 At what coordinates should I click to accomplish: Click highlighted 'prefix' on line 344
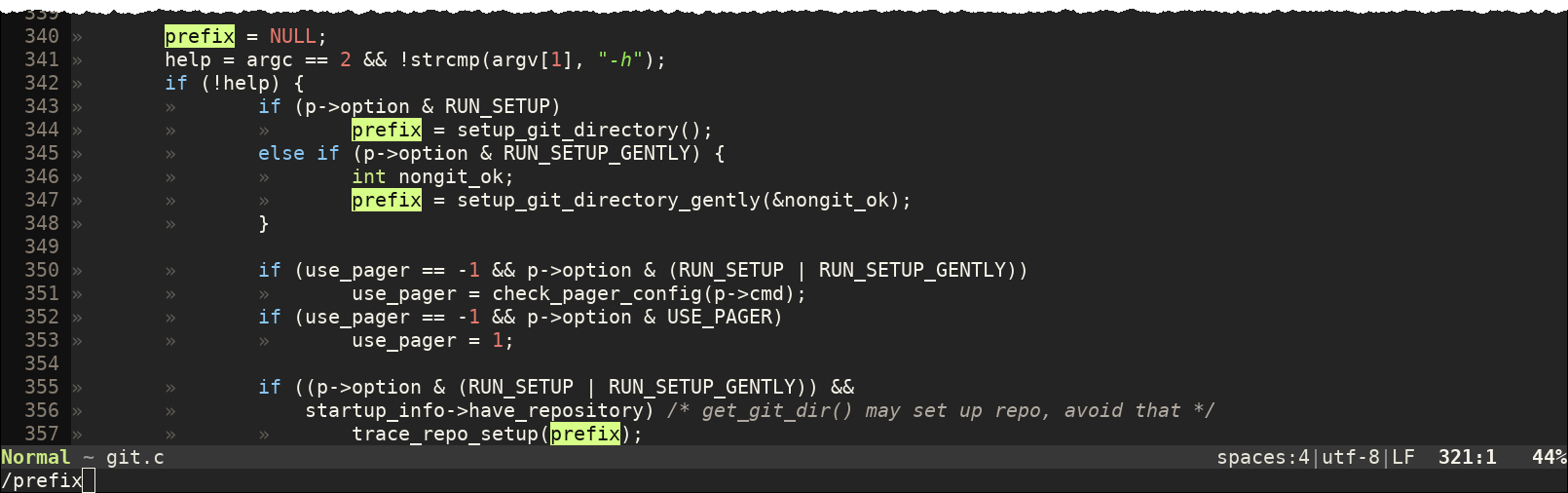coord(387,130)
